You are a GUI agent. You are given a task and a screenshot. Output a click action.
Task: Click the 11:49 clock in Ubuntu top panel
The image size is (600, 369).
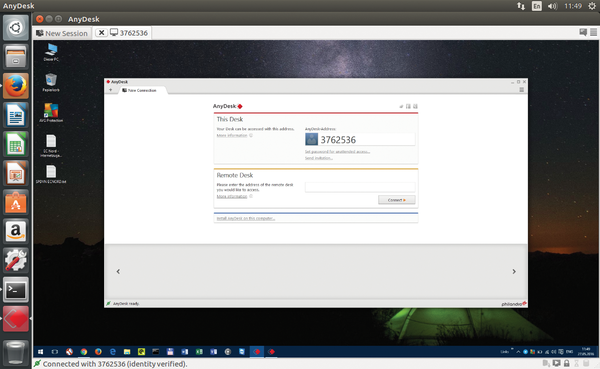pyautogui.click(x=573, y=6)
